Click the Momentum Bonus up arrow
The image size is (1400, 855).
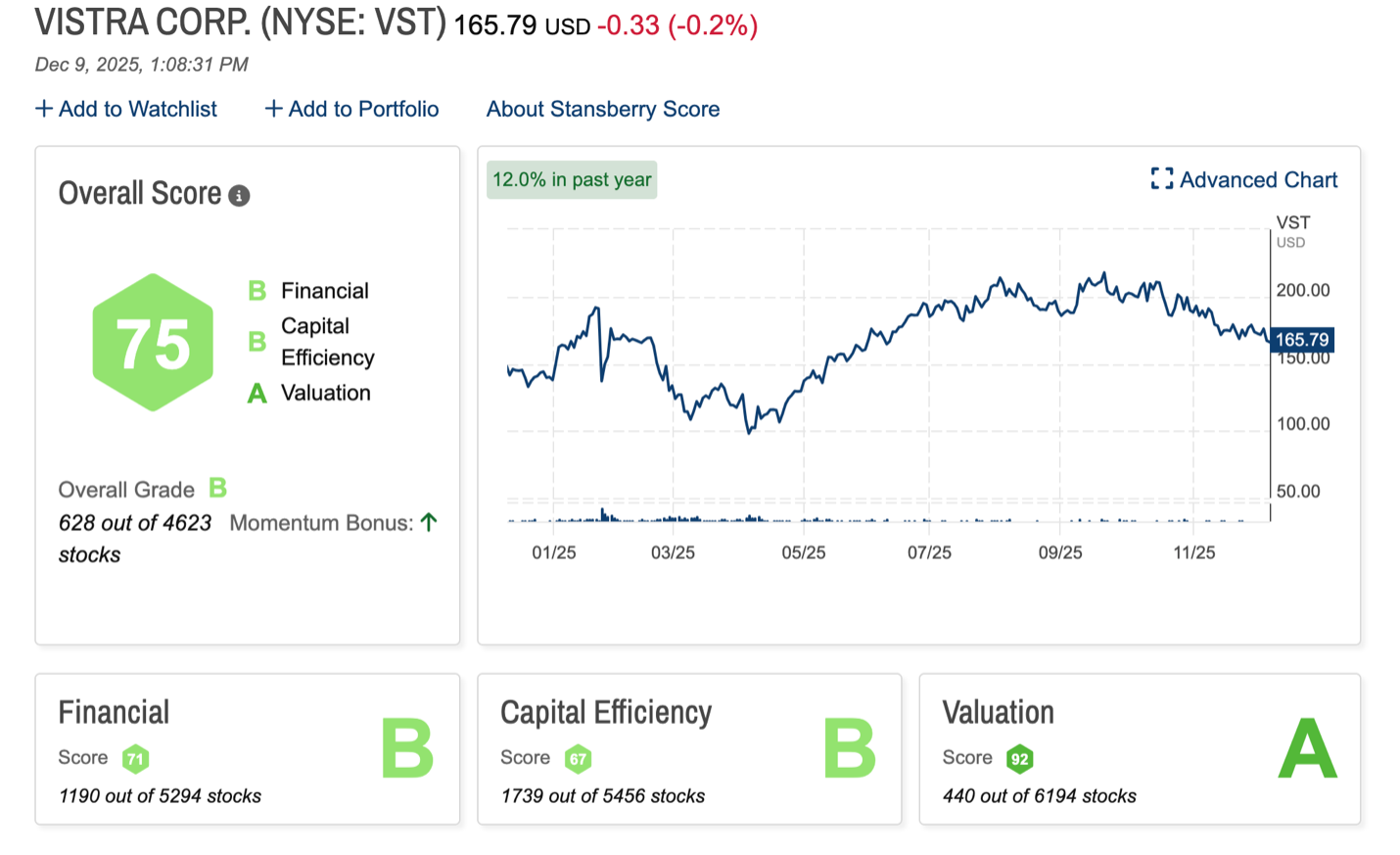[429, 522]
